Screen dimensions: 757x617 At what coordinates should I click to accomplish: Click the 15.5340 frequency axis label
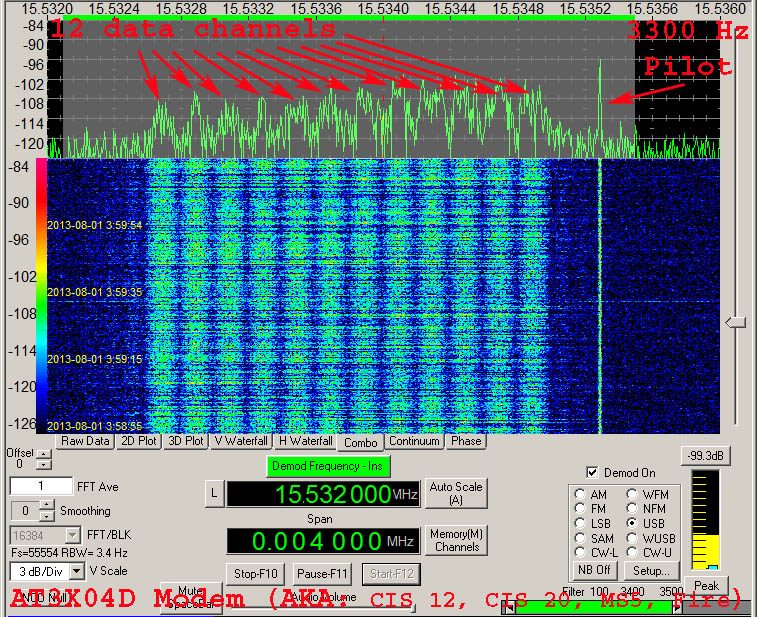pos(383,8)
